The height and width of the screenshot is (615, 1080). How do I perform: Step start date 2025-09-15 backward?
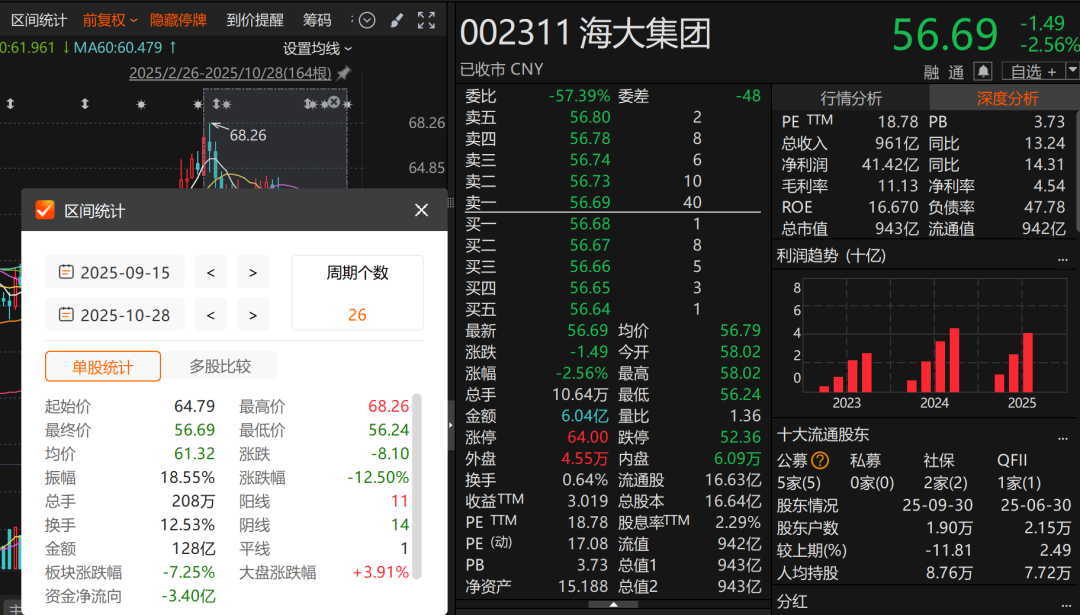[211, 273]
